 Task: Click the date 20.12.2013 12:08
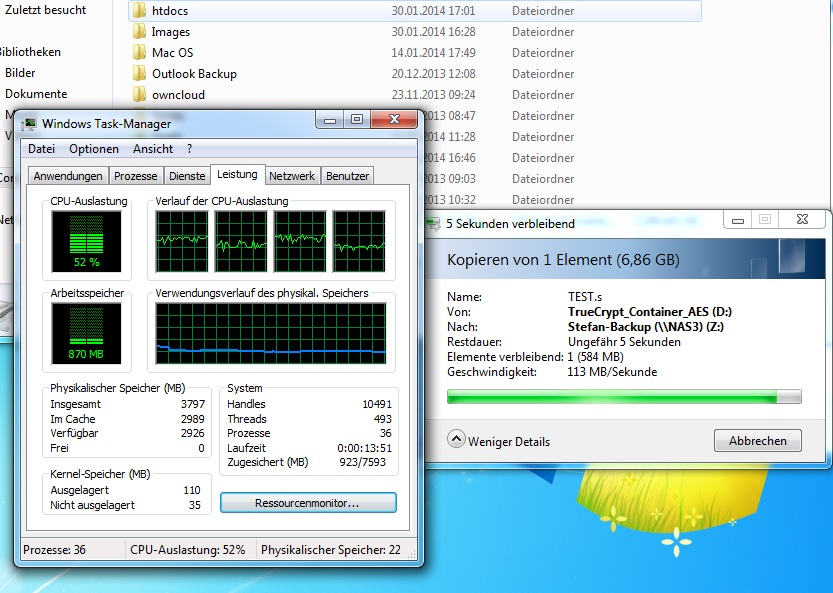pyautogui.click(x=434, y=73)
